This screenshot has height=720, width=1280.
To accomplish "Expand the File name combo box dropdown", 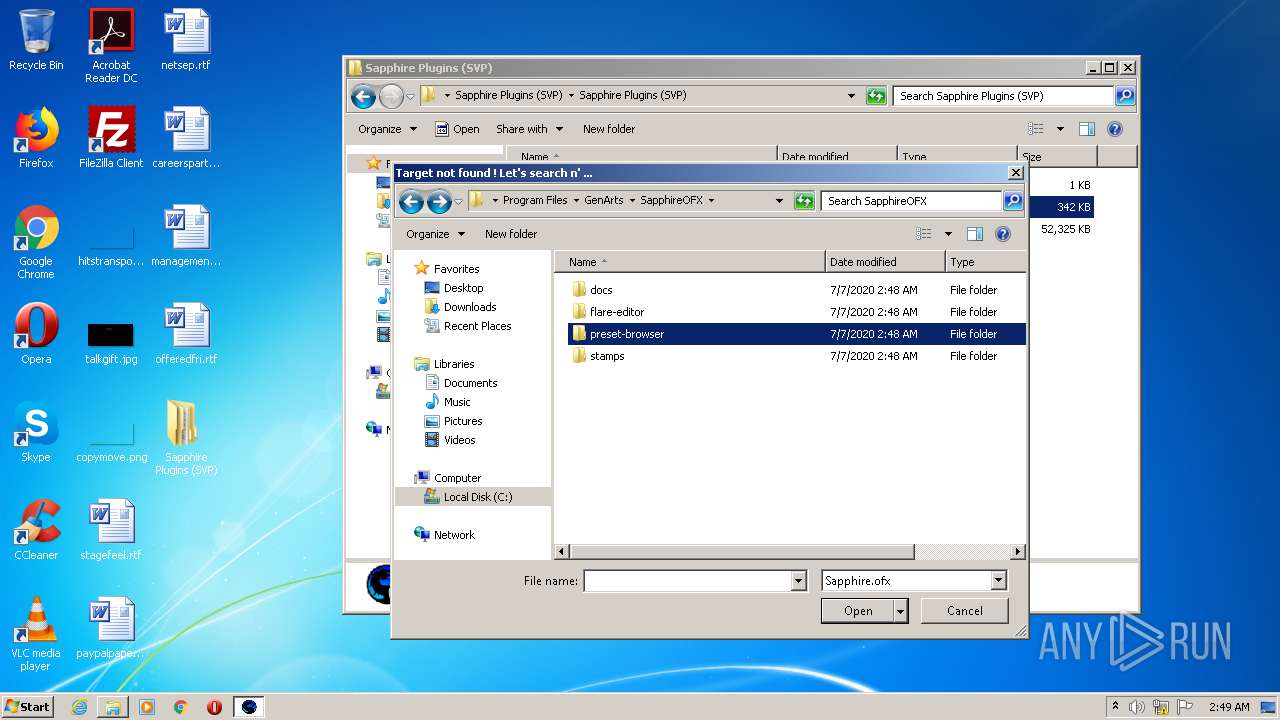I will pos(798,581).
